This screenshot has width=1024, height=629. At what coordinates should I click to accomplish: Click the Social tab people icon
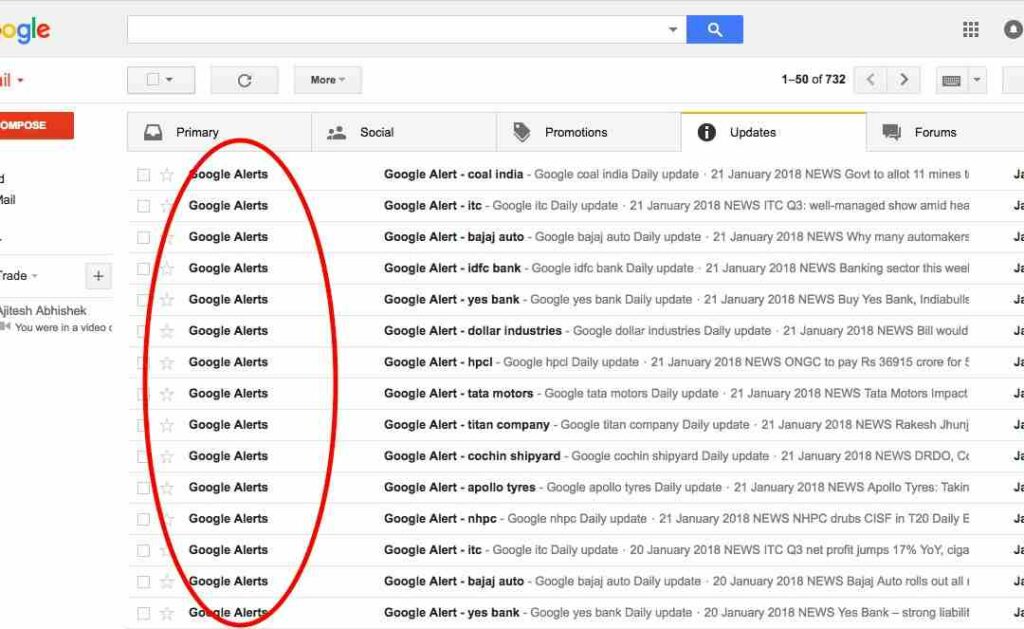pyautogui.click(x=333, y=131)
